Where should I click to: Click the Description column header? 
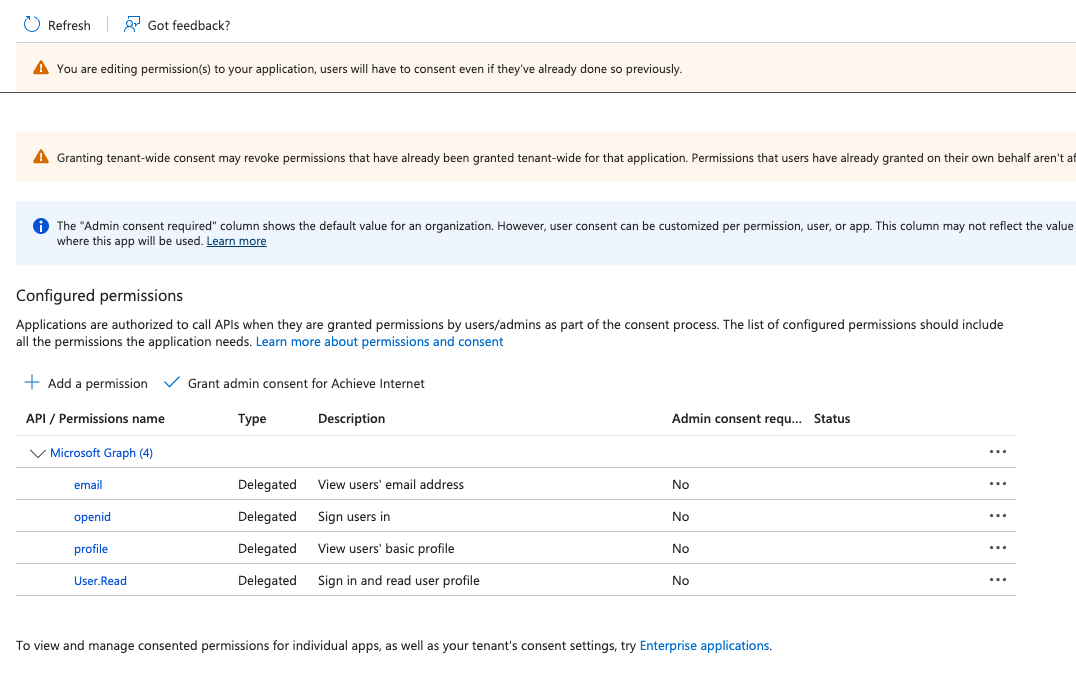pos(351,419)
